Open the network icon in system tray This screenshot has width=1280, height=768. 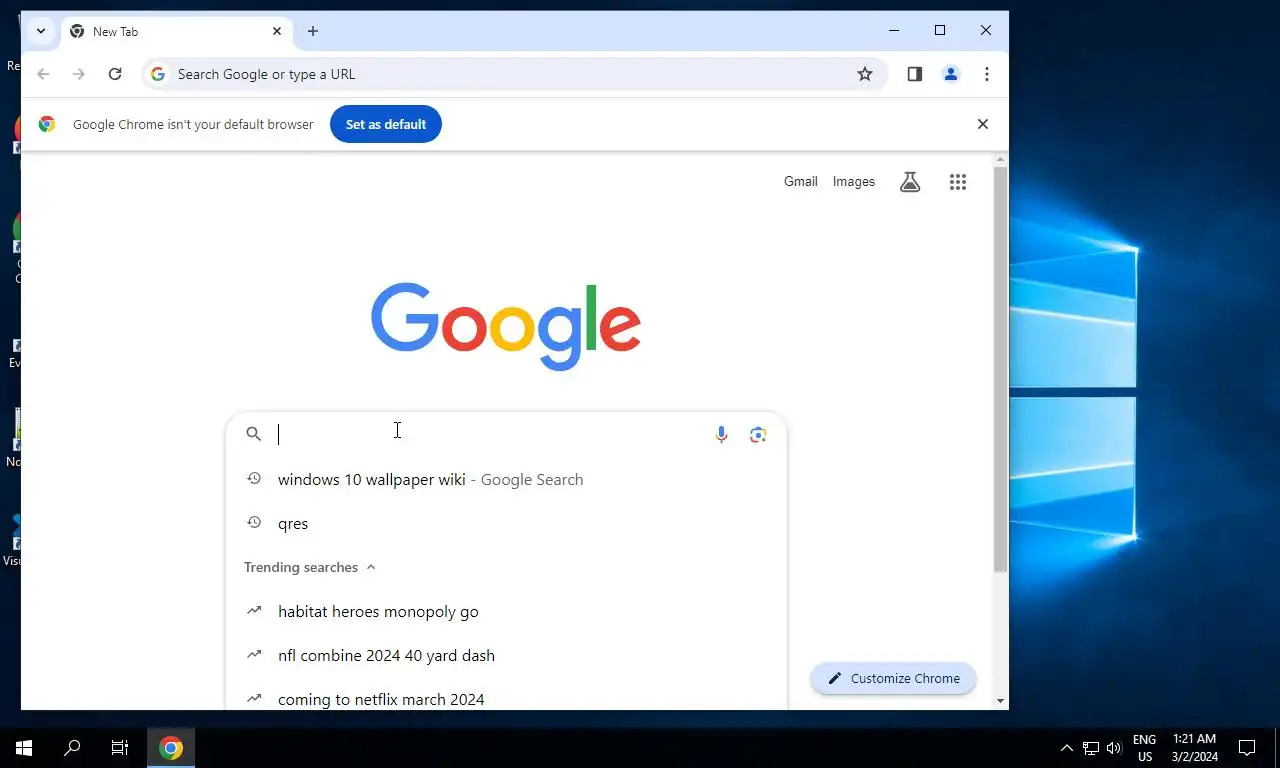pos(1091,748)
